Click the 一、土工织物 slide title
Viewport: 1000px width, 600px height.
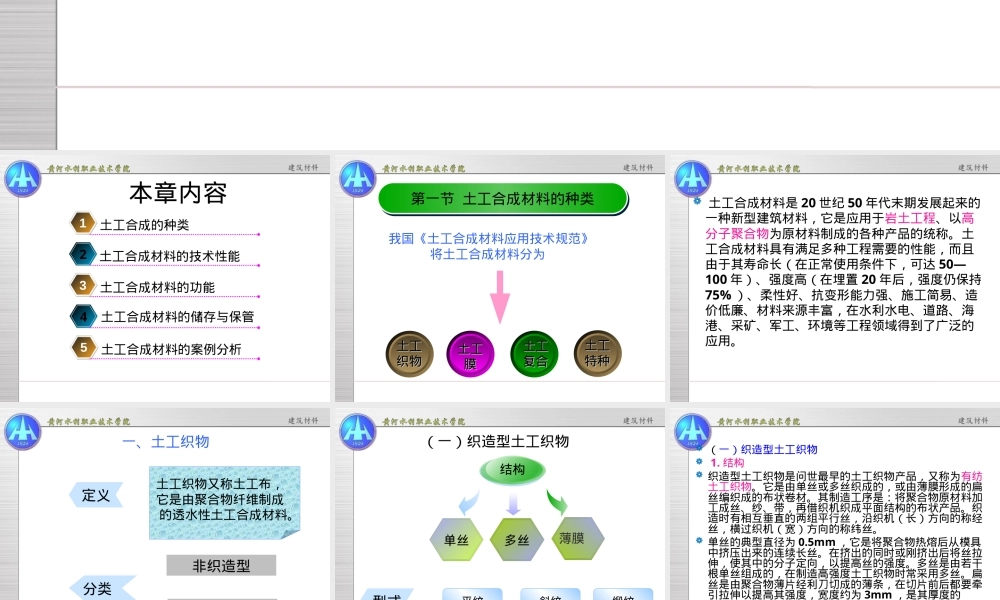tap(166, 441)
